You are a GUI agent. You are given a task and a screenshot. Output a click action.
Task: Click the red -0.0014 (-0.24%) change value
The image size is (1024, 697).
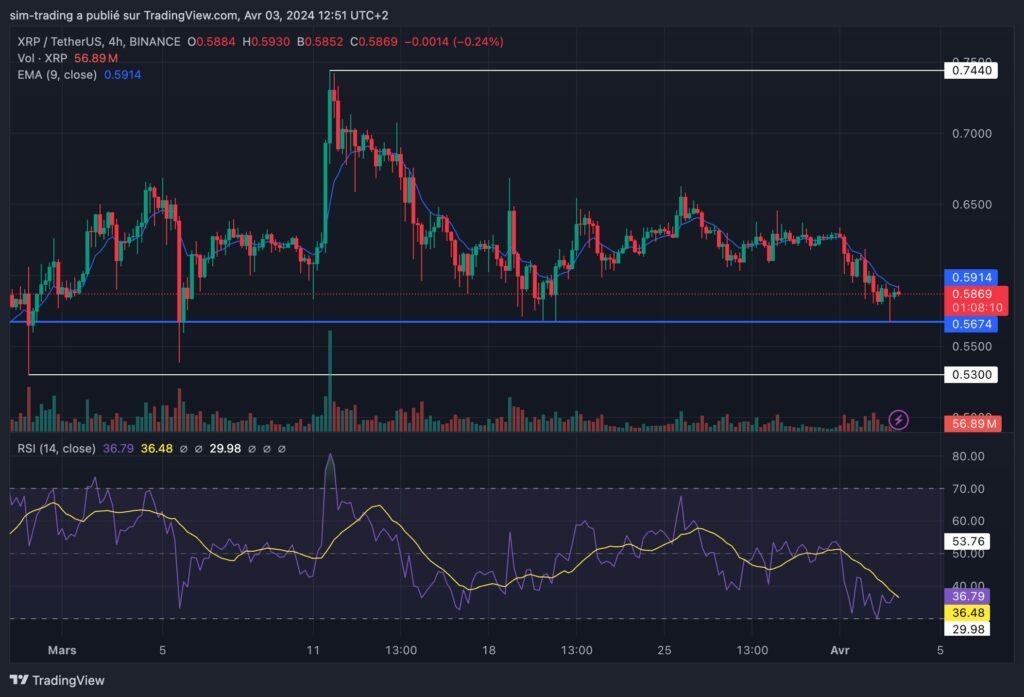point(454,41)
